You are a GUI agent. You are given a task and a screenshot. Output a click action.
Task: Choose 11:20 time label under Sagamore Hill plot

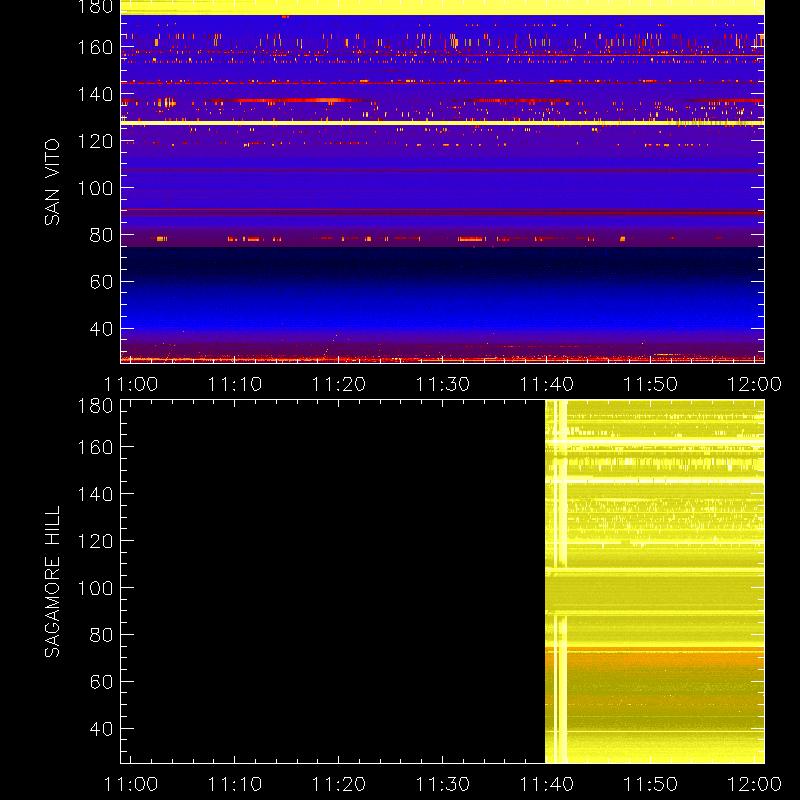(x=339, y=784)
